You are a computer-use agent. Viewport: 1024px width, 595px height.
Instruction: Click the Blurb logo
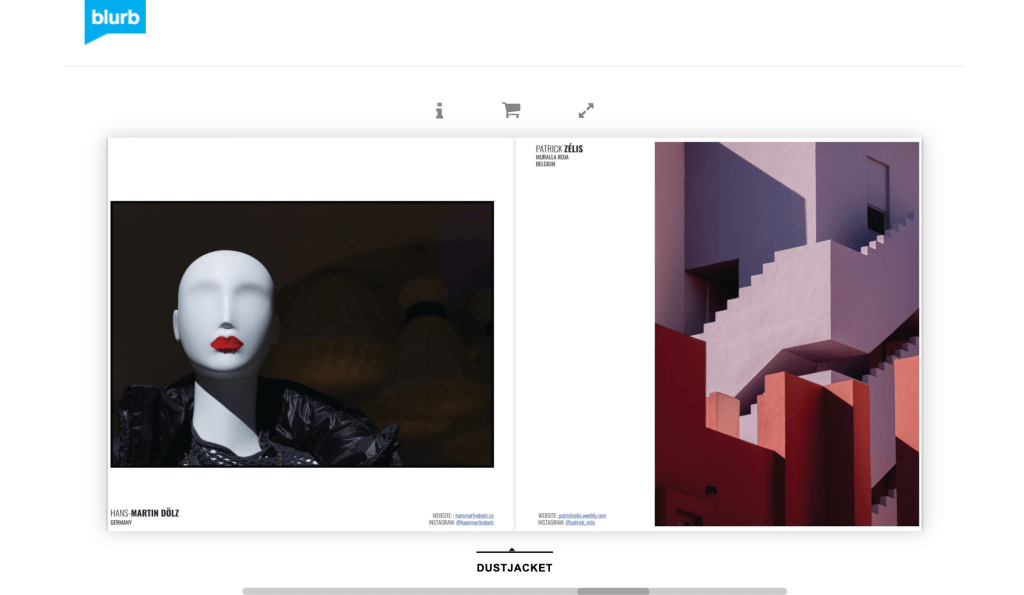click(114, 19)
